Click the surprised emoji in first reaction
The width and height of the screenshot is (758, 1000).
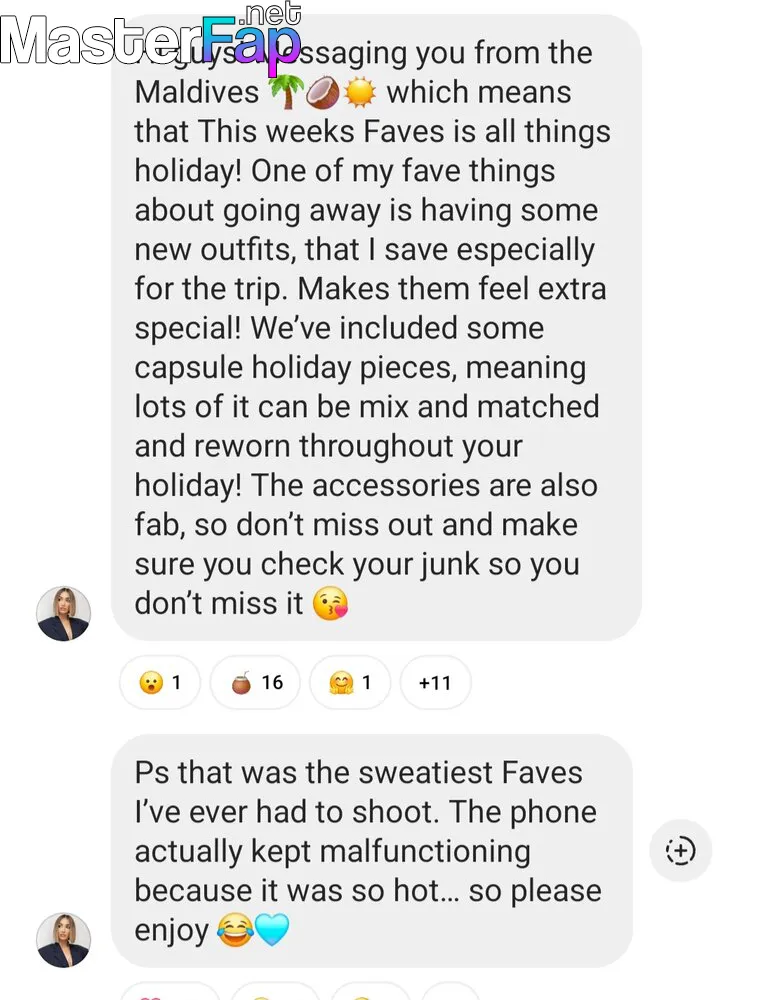tap(150, 683)
